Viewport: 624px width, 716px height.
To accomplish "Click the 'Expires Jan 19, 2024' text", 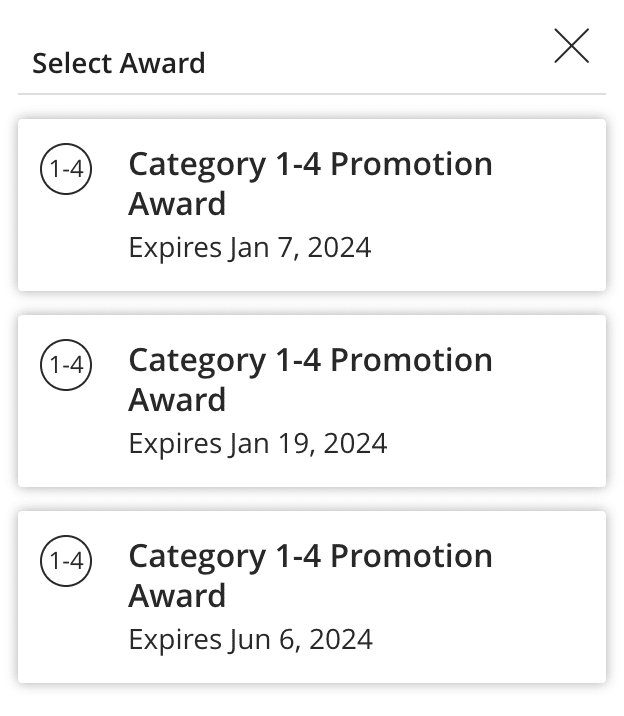I will point(258,443).
